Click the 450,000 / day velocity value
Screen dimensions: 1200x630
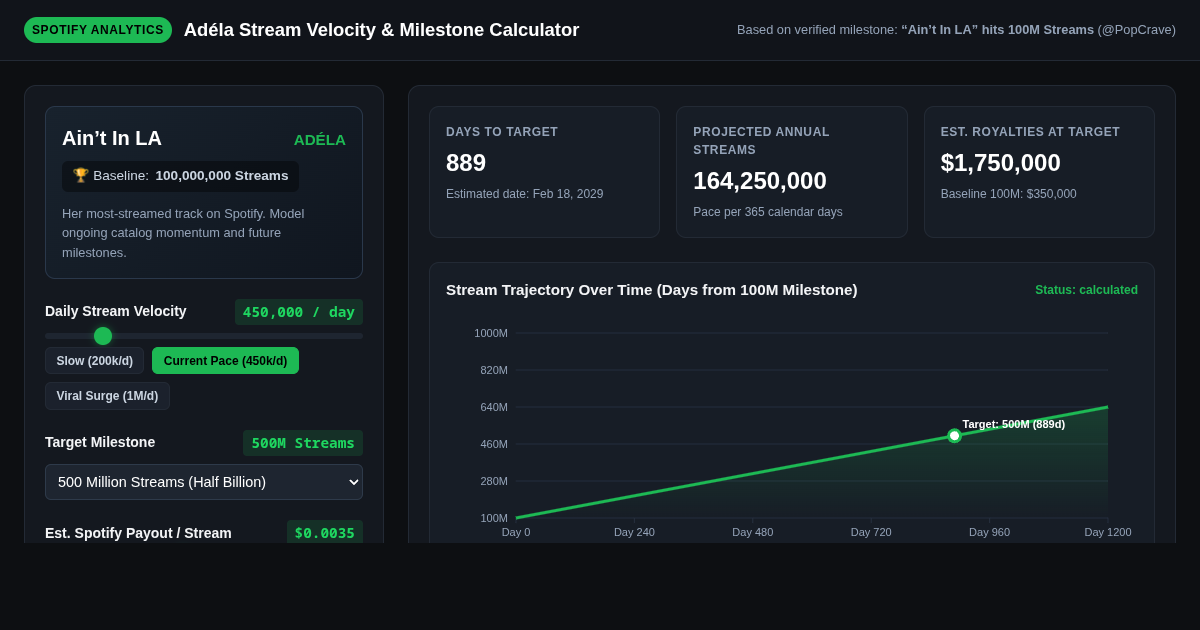[299, 312]
